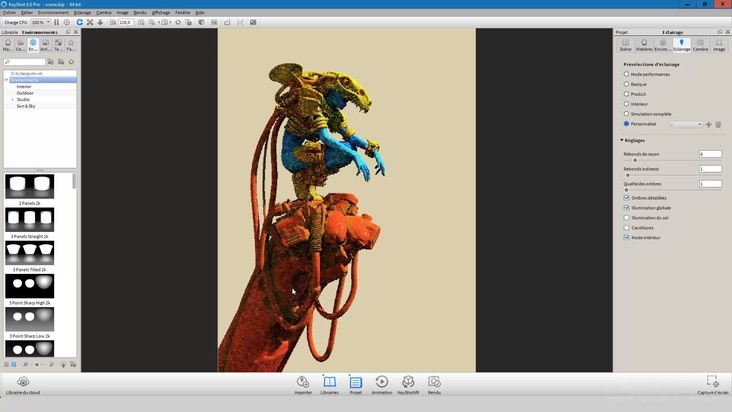The height and width of the screenshot is (412, 732).
Task: Click the downward arrow toolbar icon
Action: [100, 22]
